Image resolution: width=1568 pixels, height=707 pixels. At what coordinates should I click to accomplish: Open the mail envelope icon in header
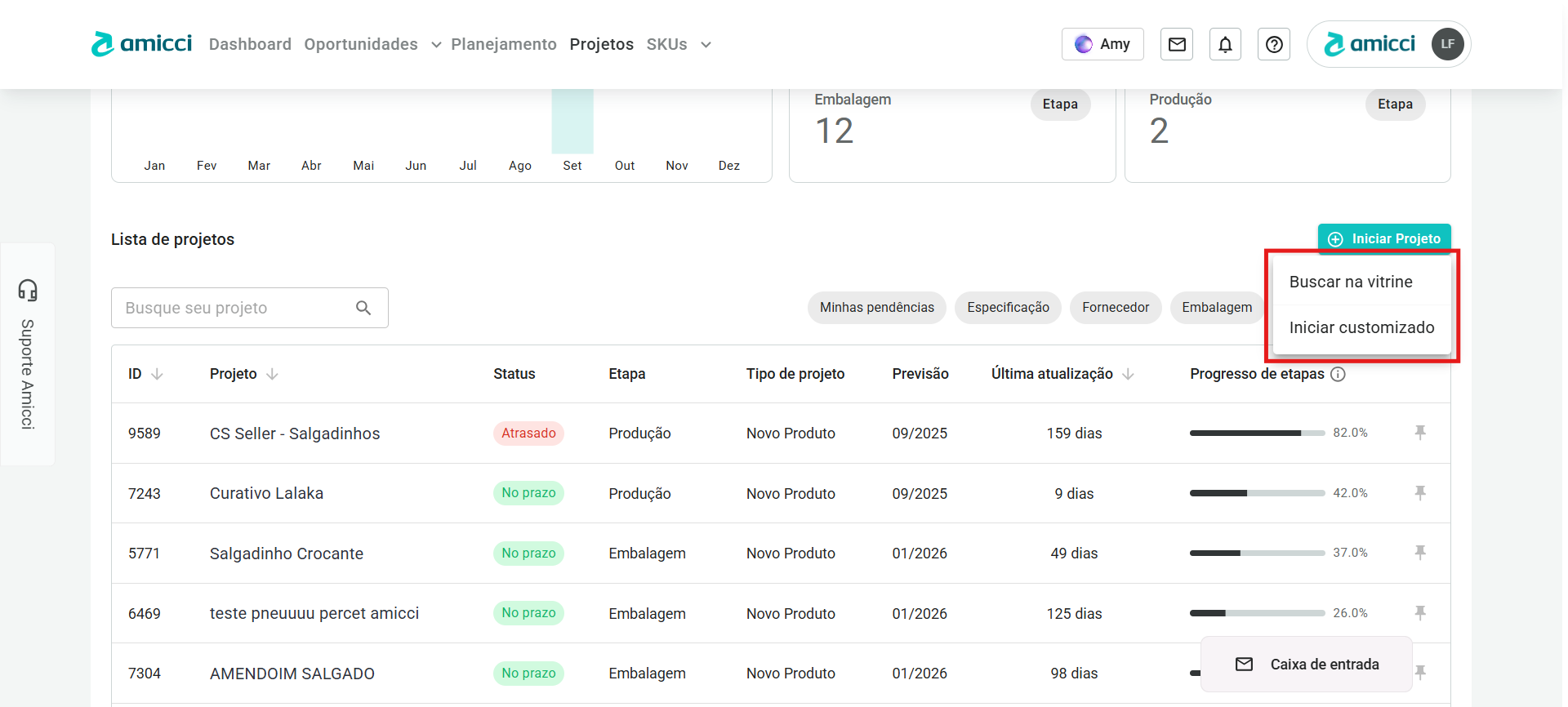[x=1176, y=44]
